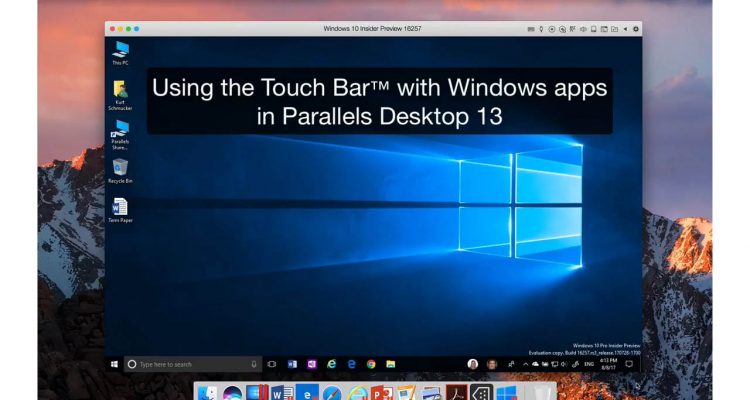The width and height of the screenshot is (750, 400).
Task: Open the Windows Start menu
Action: click(114, 364)
